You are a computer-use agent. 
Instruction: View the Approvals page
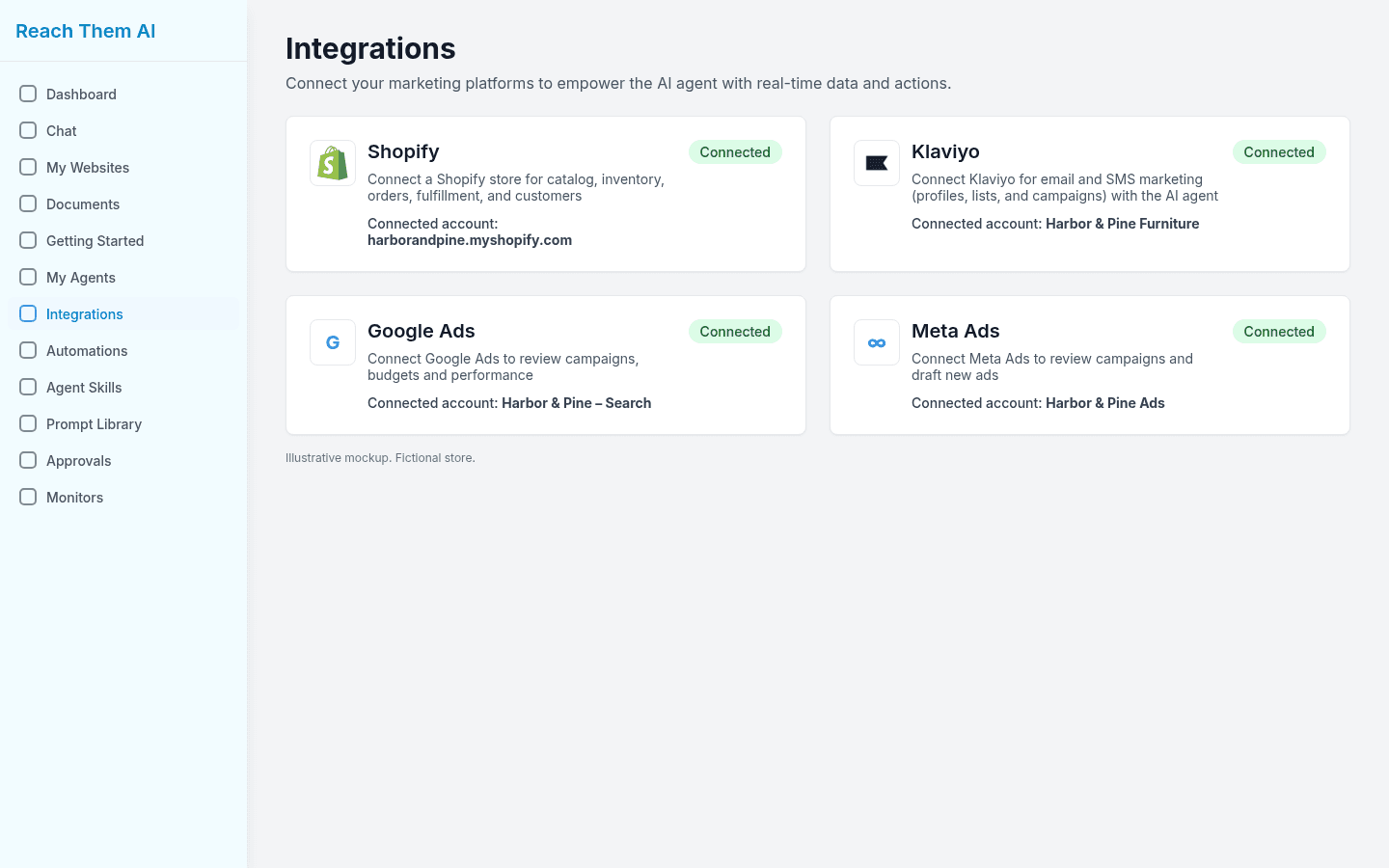click(123, 460)
